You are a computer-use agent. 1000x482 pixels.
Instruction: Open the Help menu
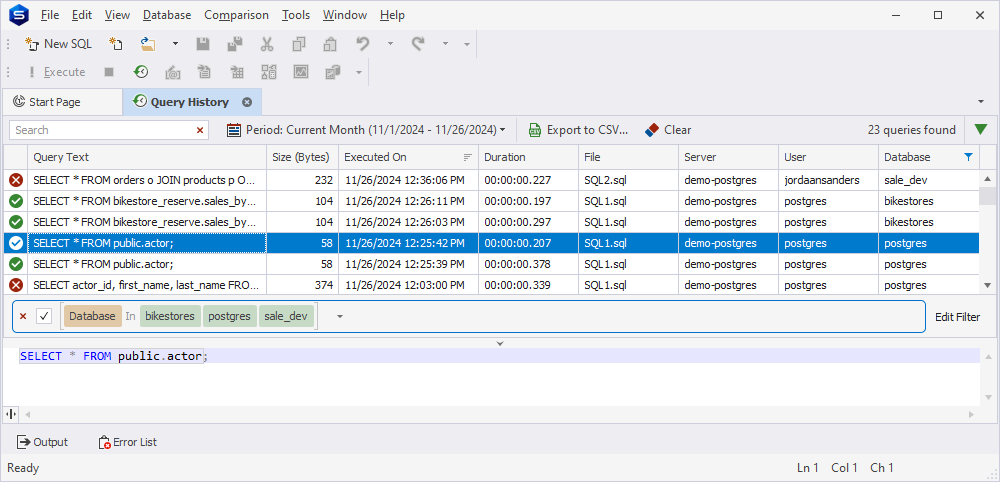tap(392, 15)
